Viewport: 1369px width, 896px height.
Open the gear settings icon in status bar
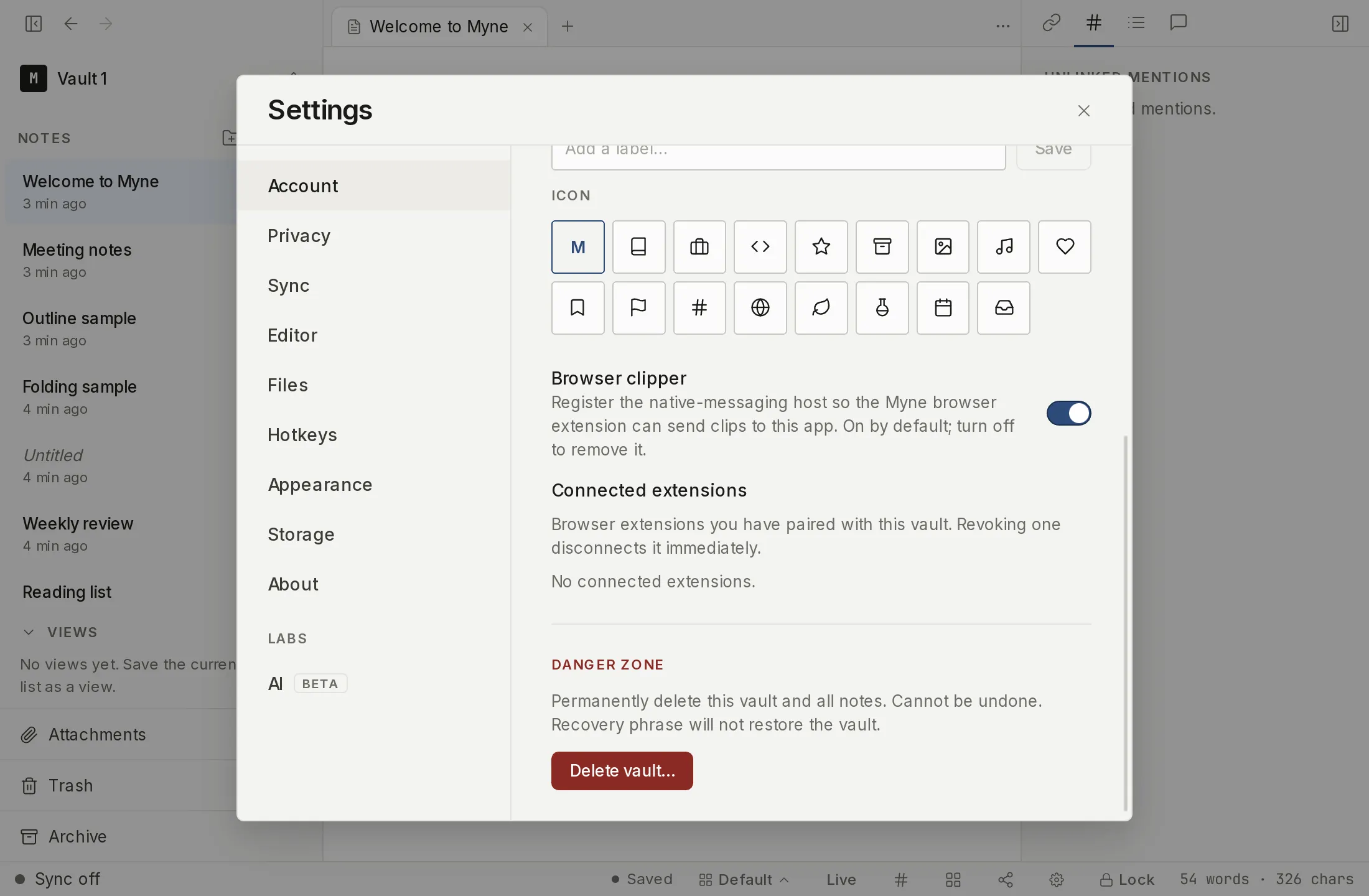1057,879
